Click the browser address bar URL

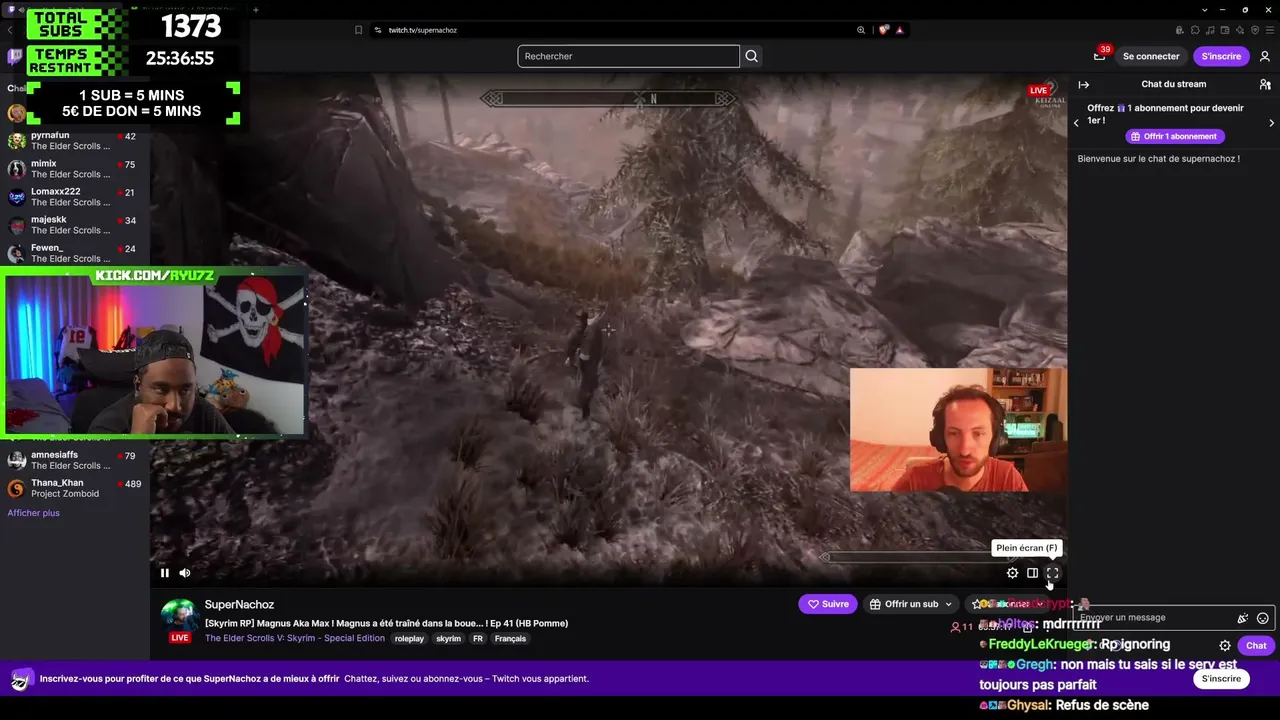click(x=422, y=30)
